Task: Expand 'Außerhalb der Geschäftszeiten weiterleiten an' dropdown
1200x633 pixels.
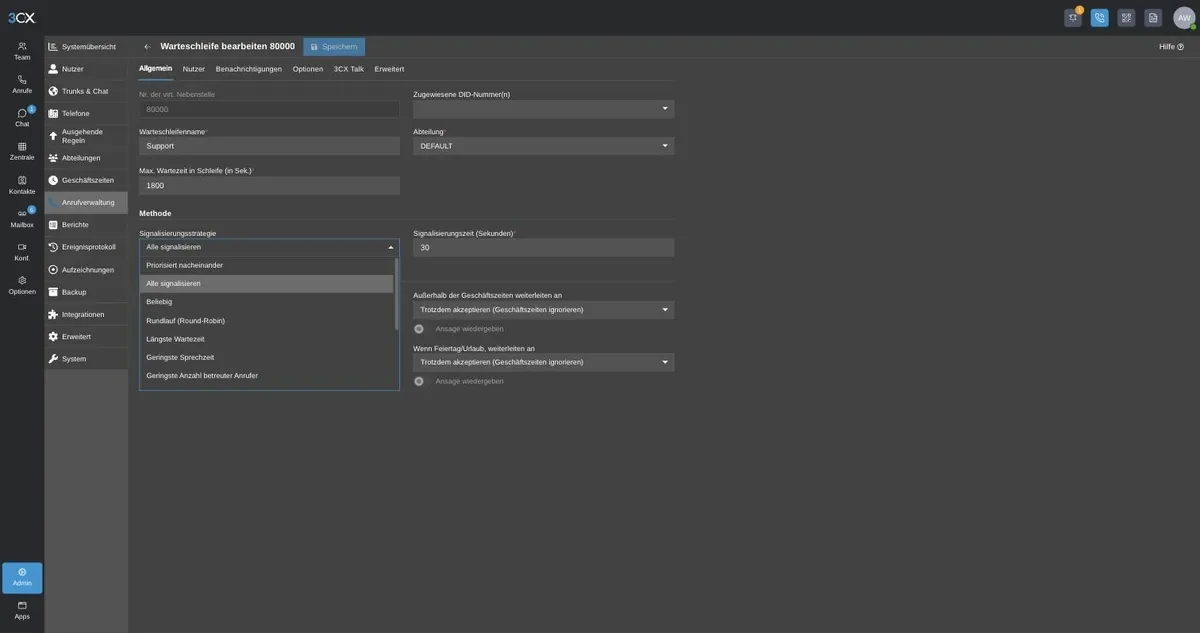Action: coord(543,310)
